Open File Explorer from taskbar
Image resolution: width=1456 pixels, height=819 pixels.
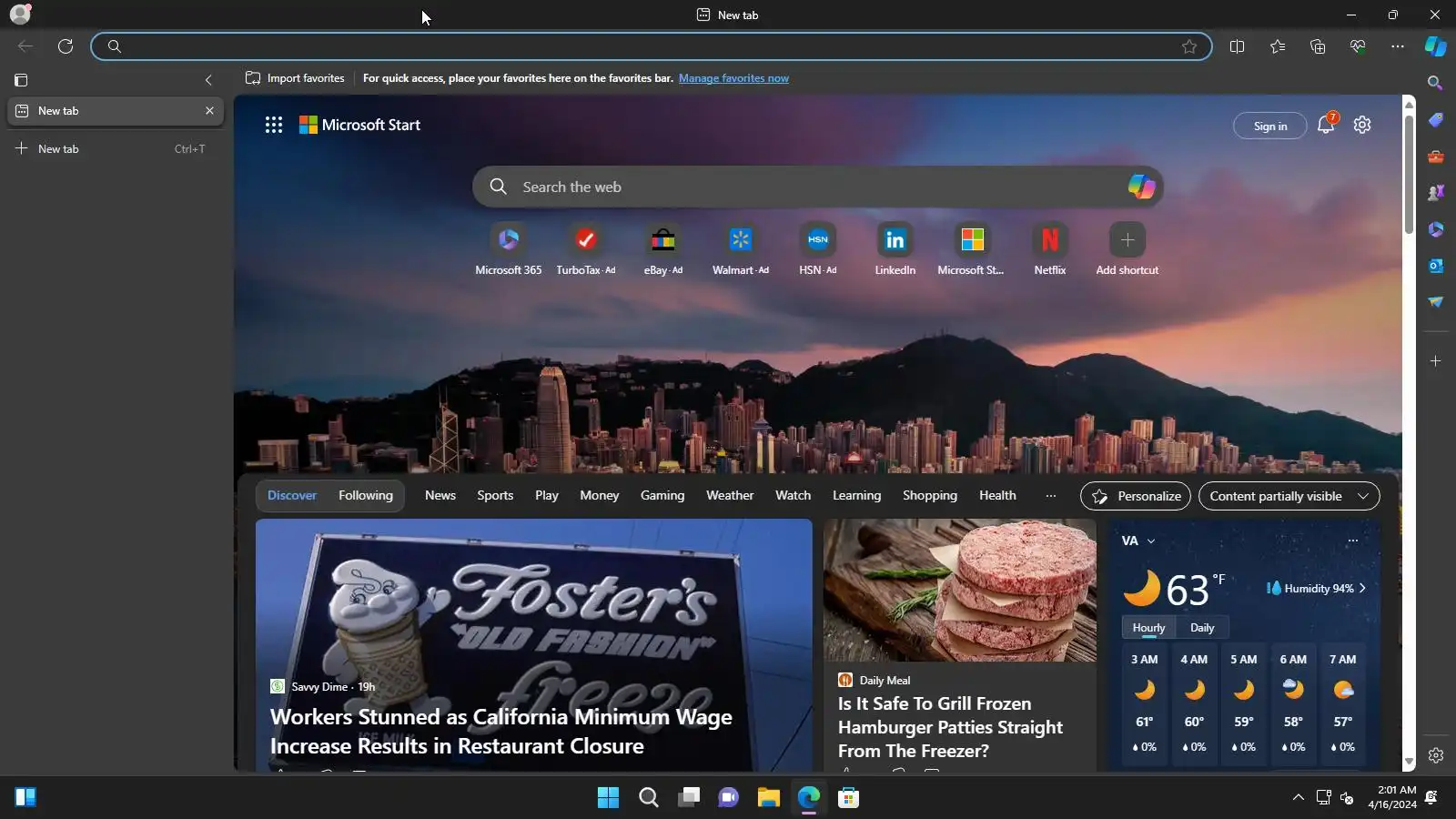[x=769, y=798]
